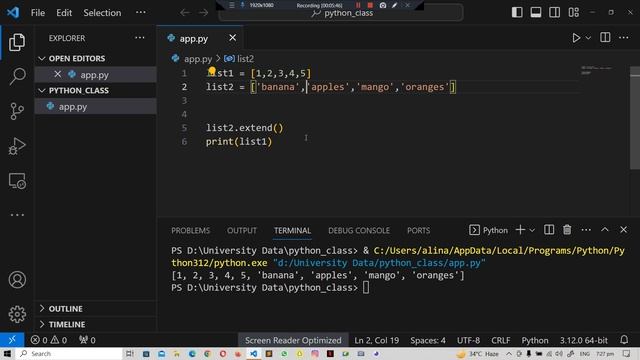Open run options dropdown beside play button
The width and height of the screenshot is (640, 360).
pos(588,38)
